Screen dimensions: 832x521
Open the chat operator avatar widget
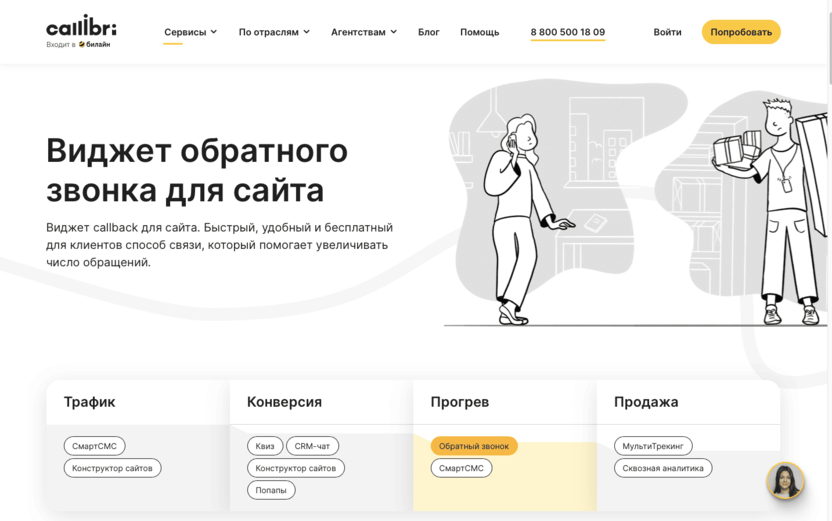click(785, 481)
